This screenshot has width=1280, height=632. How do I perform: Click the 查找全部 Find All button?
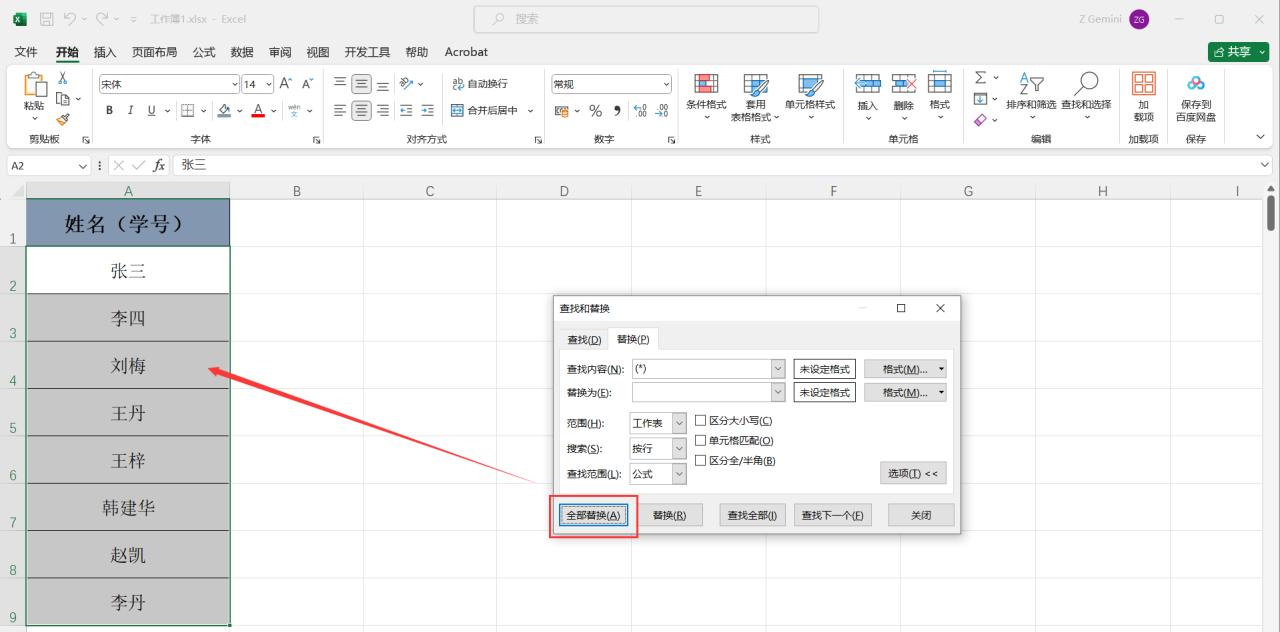coord(752,515)
